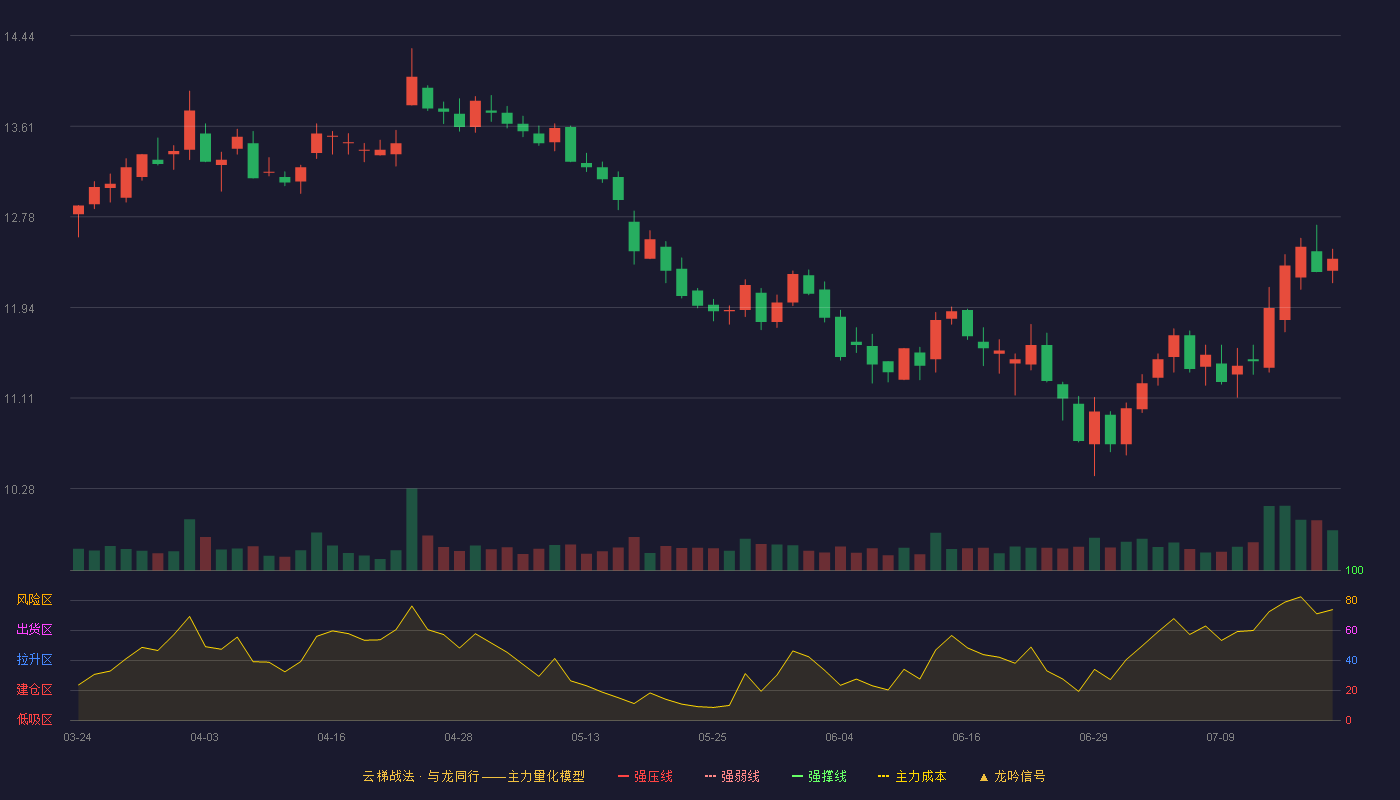
Task: Toggle the 强弱线 legend series
Action: pos(732,776)
